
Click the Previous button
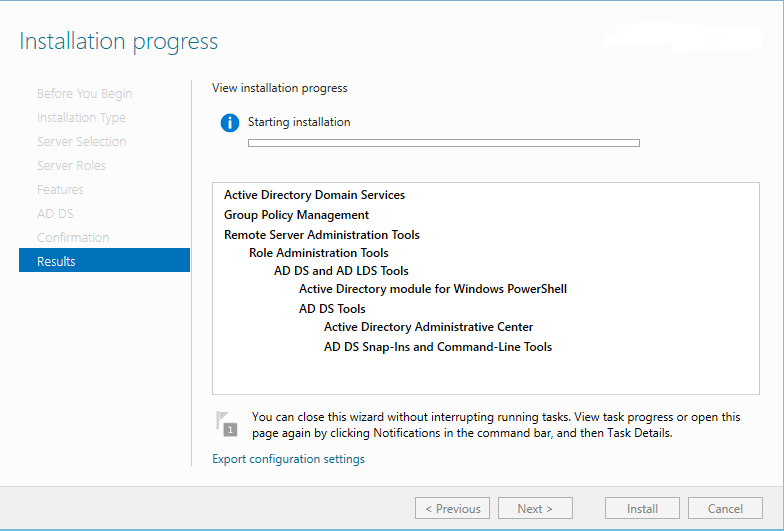[452, 508]
